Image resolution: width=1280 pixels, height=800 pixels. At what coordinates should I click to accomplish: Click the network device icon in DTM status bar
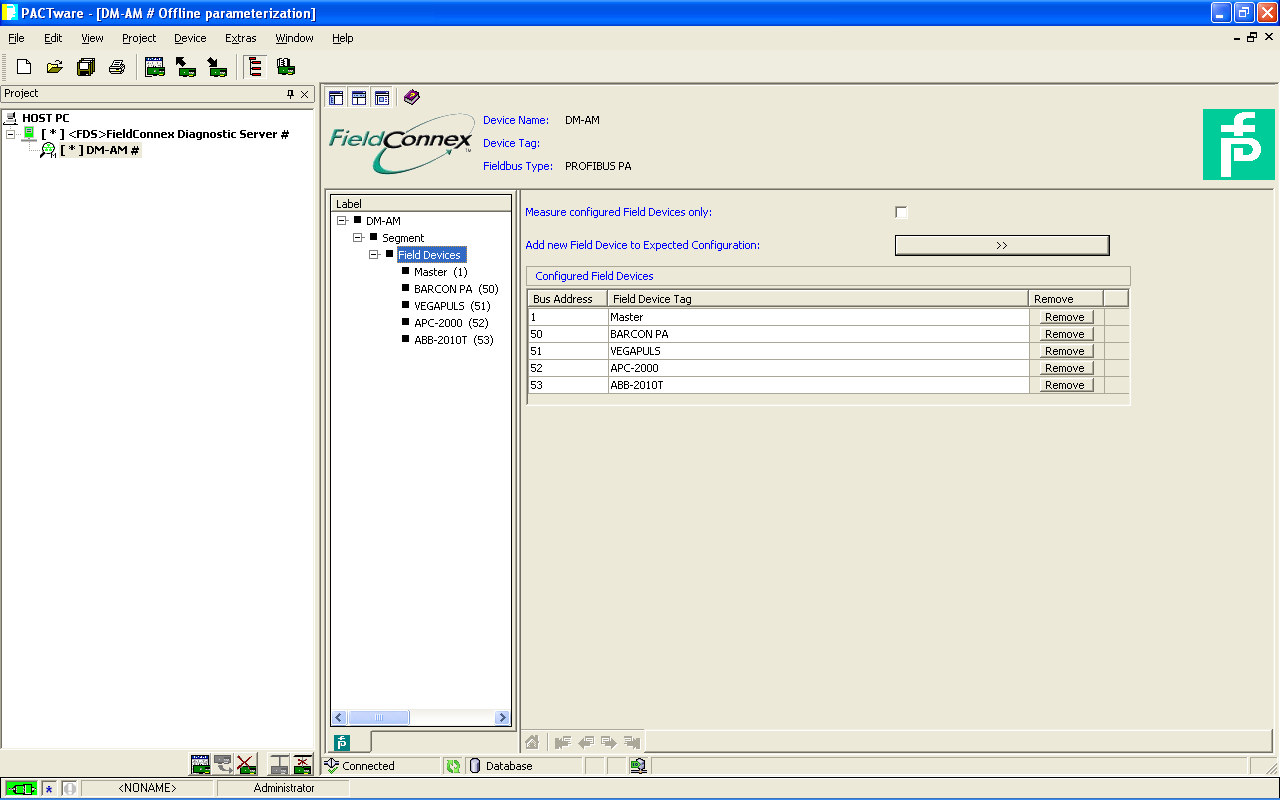pos(638,766)
